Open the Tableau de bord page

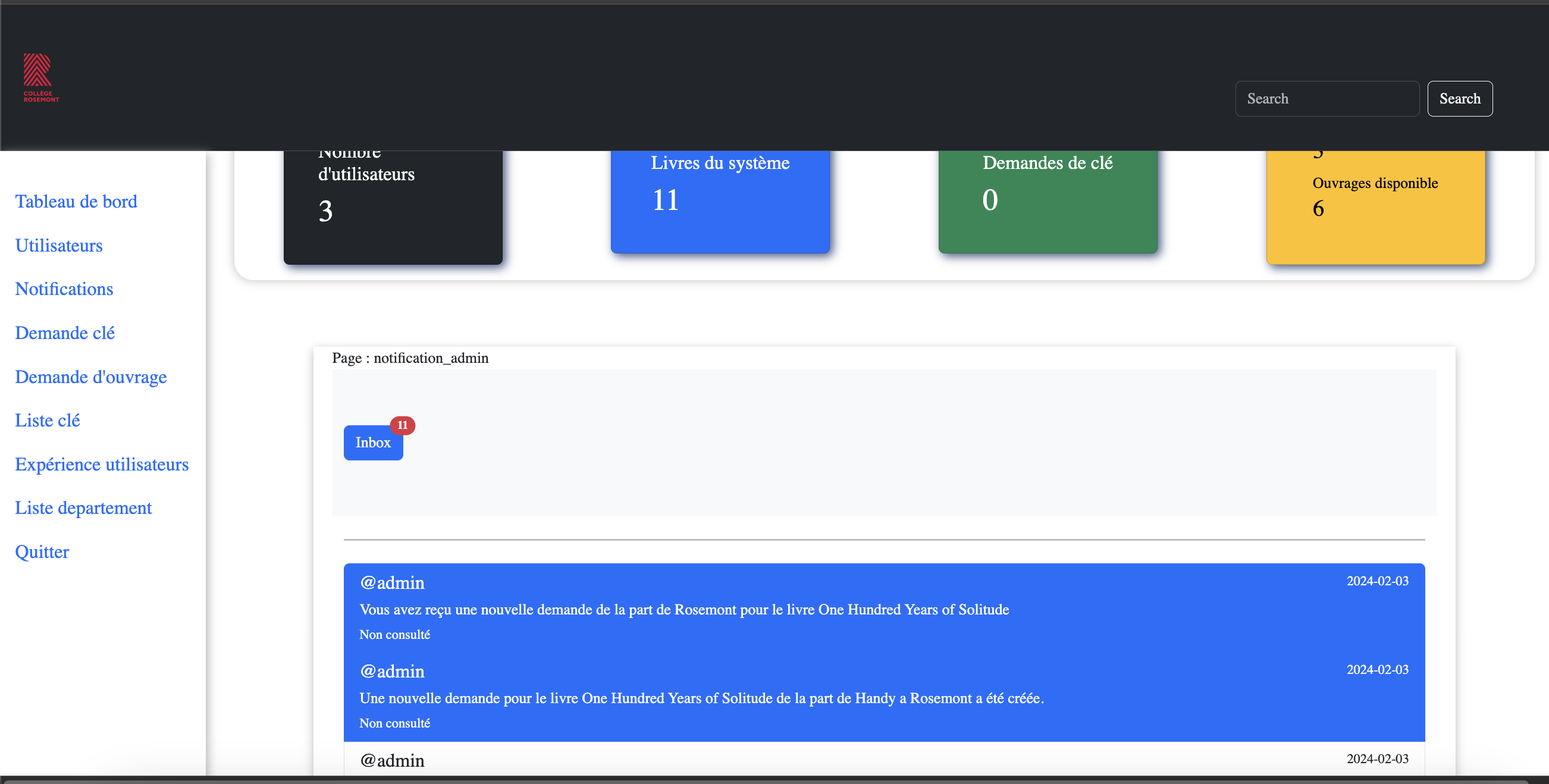76,201
